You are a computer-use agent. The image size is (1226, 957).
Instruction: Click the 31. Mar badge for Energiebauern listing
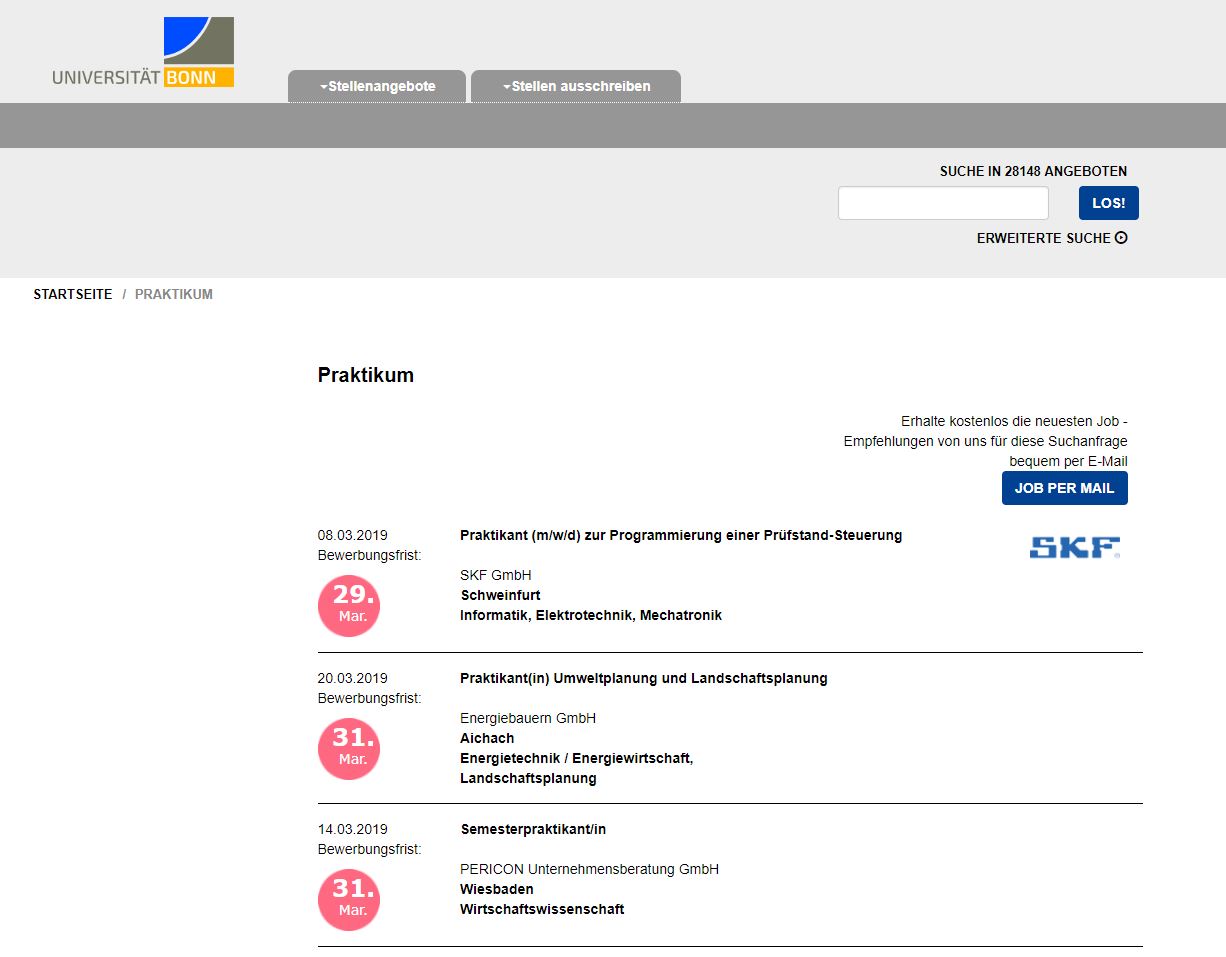click(348, 748)
